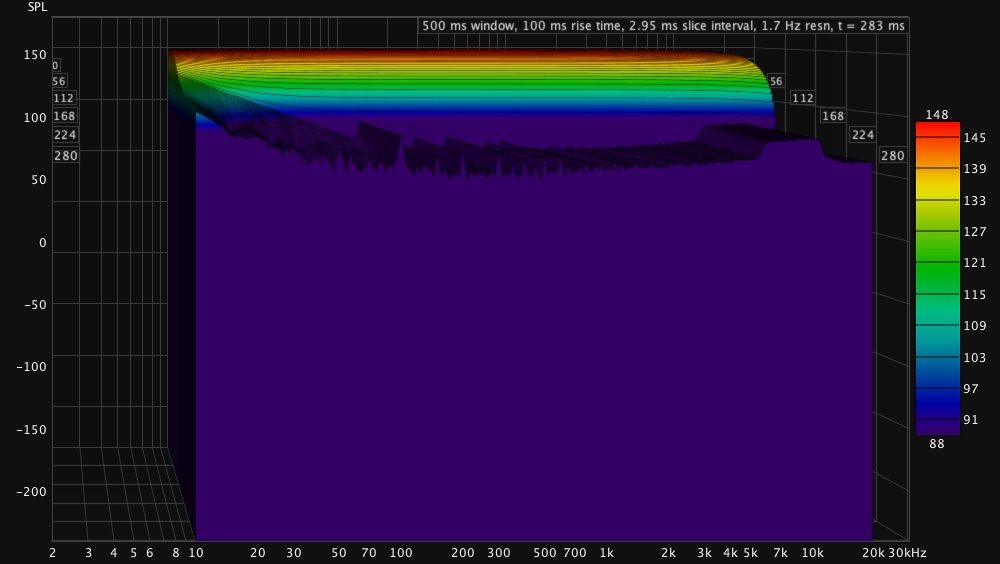Click the 103 label on the color scale
1000x564 pixels.
click(x=974, y=357)
